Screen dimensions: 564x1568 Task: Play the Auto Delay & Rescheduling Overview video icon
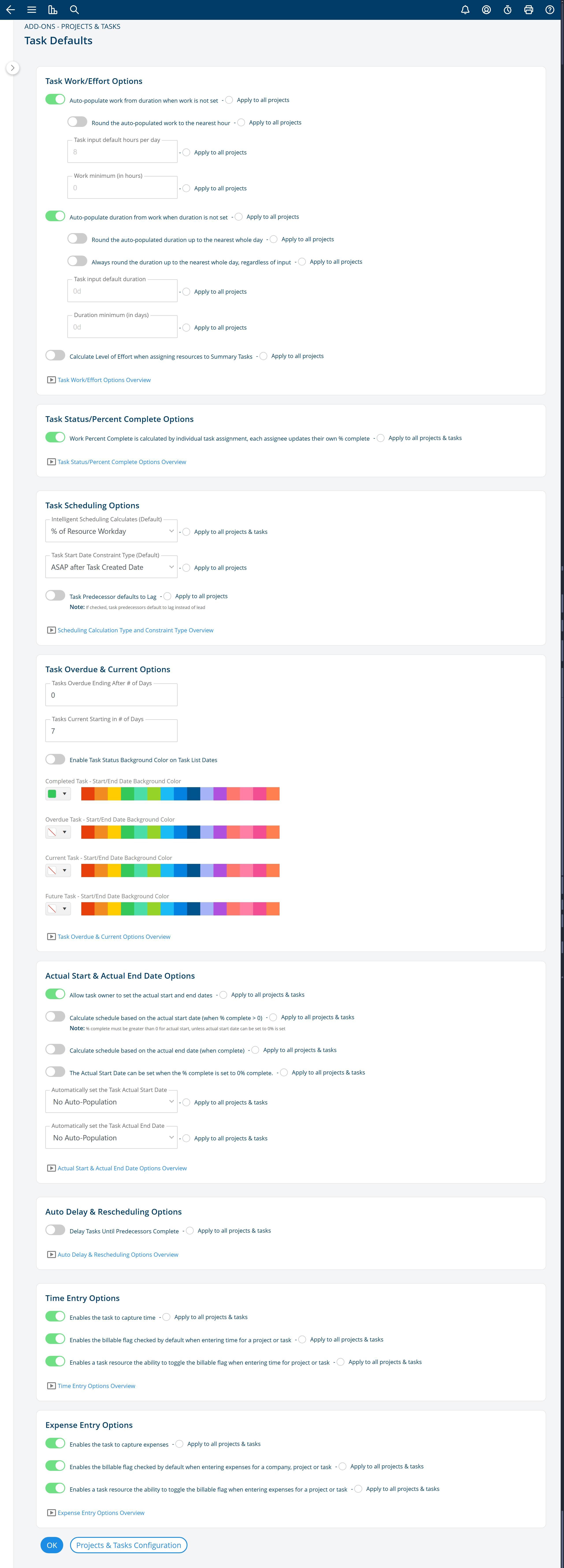point(52,1254)
